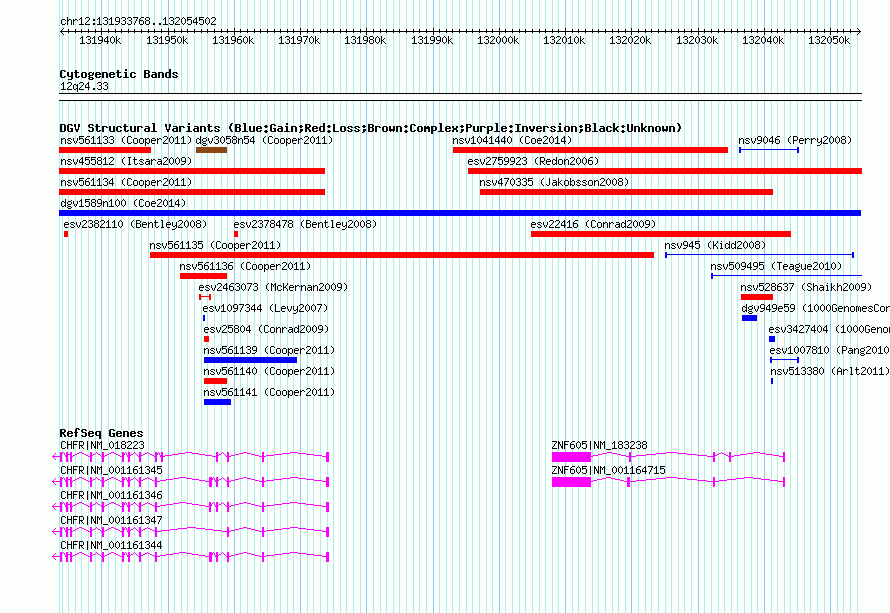Click the blue nsv561141 gain bar

tap(217, 402)
